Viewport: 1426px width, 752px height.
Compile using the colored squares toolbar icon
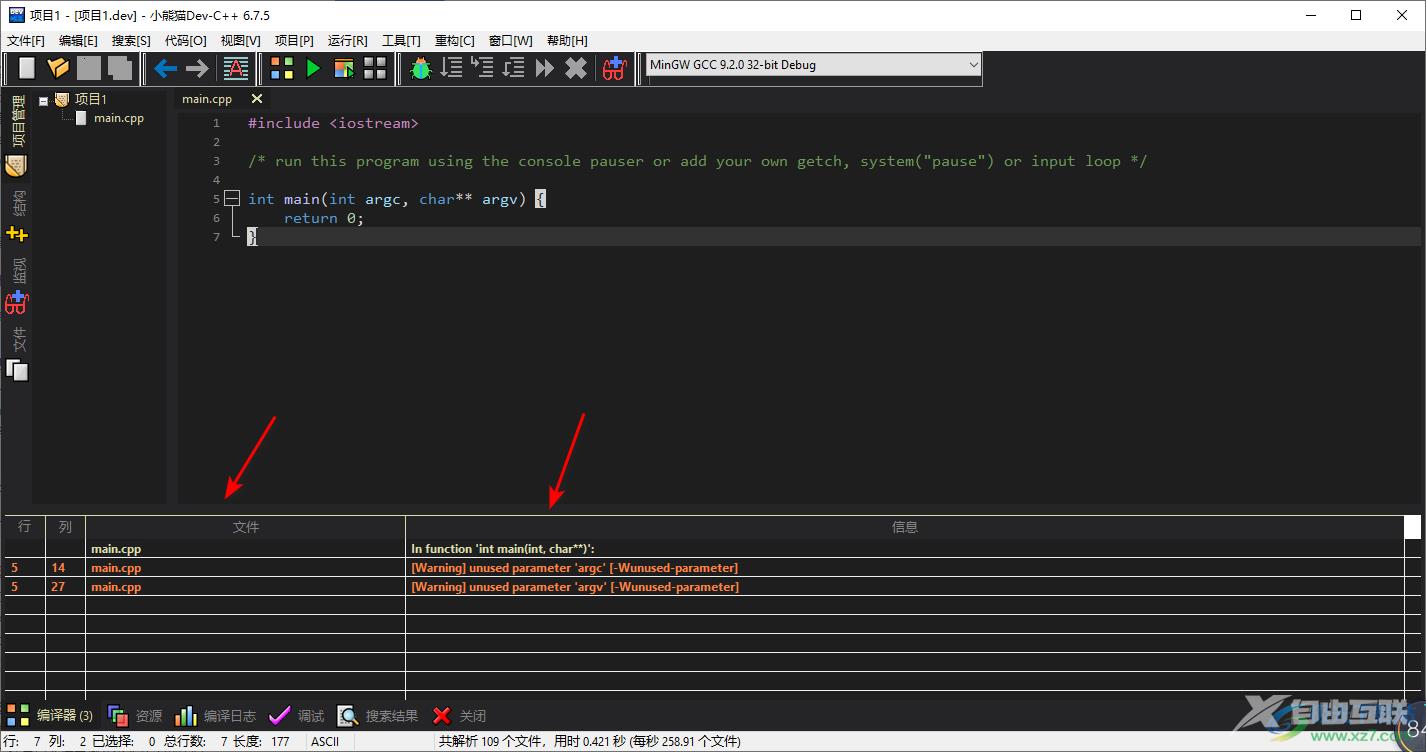(282, 68)
